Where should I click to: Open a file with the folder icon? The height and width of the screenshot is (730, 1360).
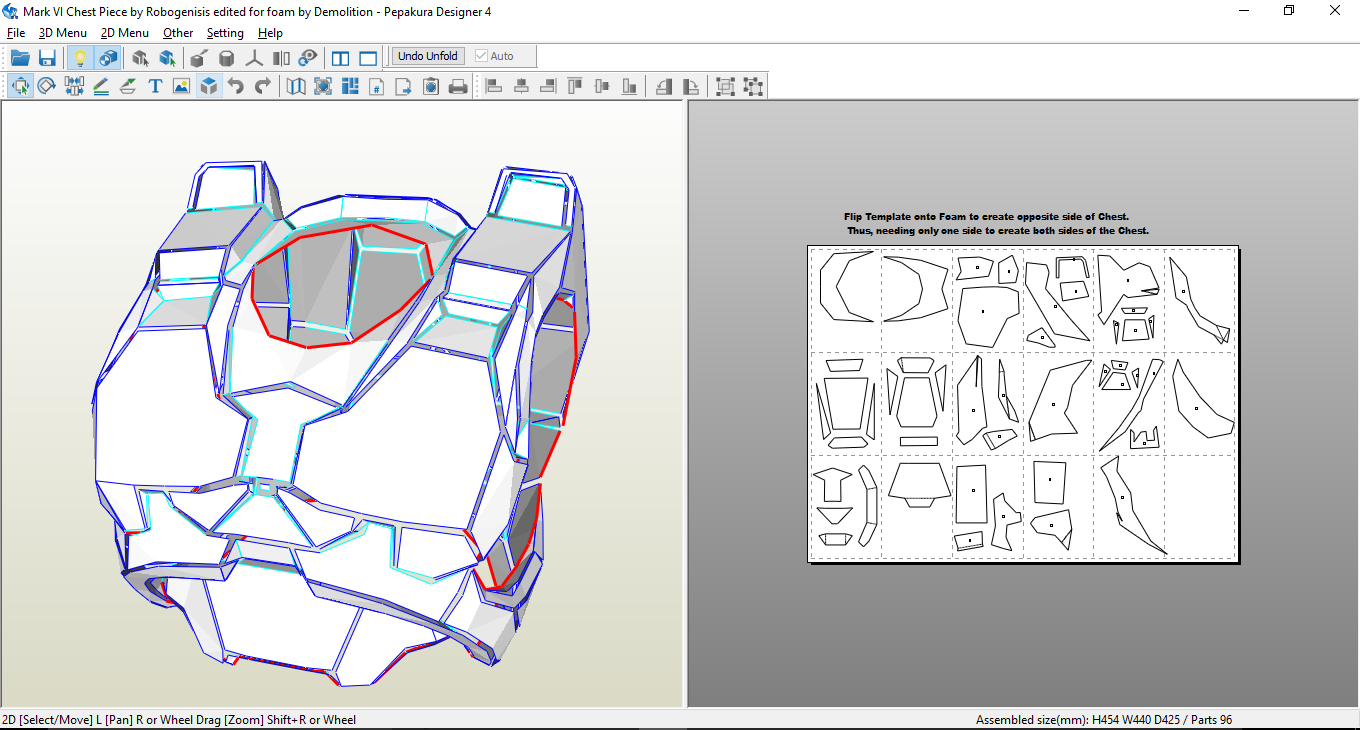coord(20,57)
